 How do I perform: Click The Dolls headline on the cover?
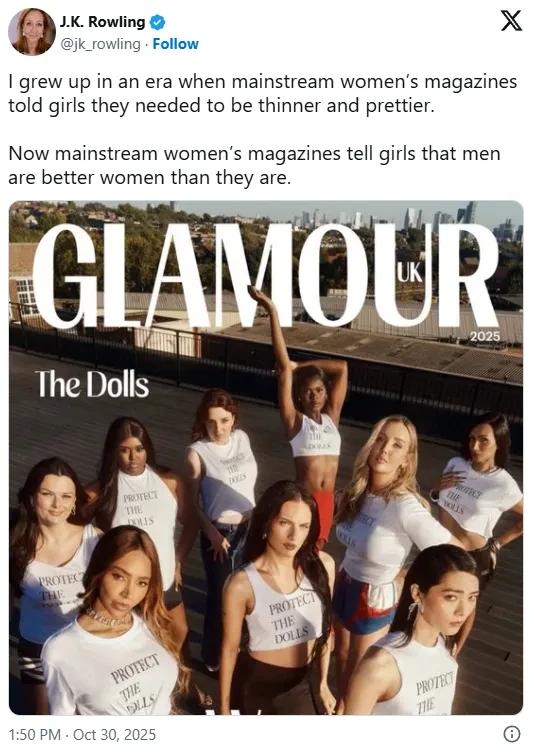91,385
